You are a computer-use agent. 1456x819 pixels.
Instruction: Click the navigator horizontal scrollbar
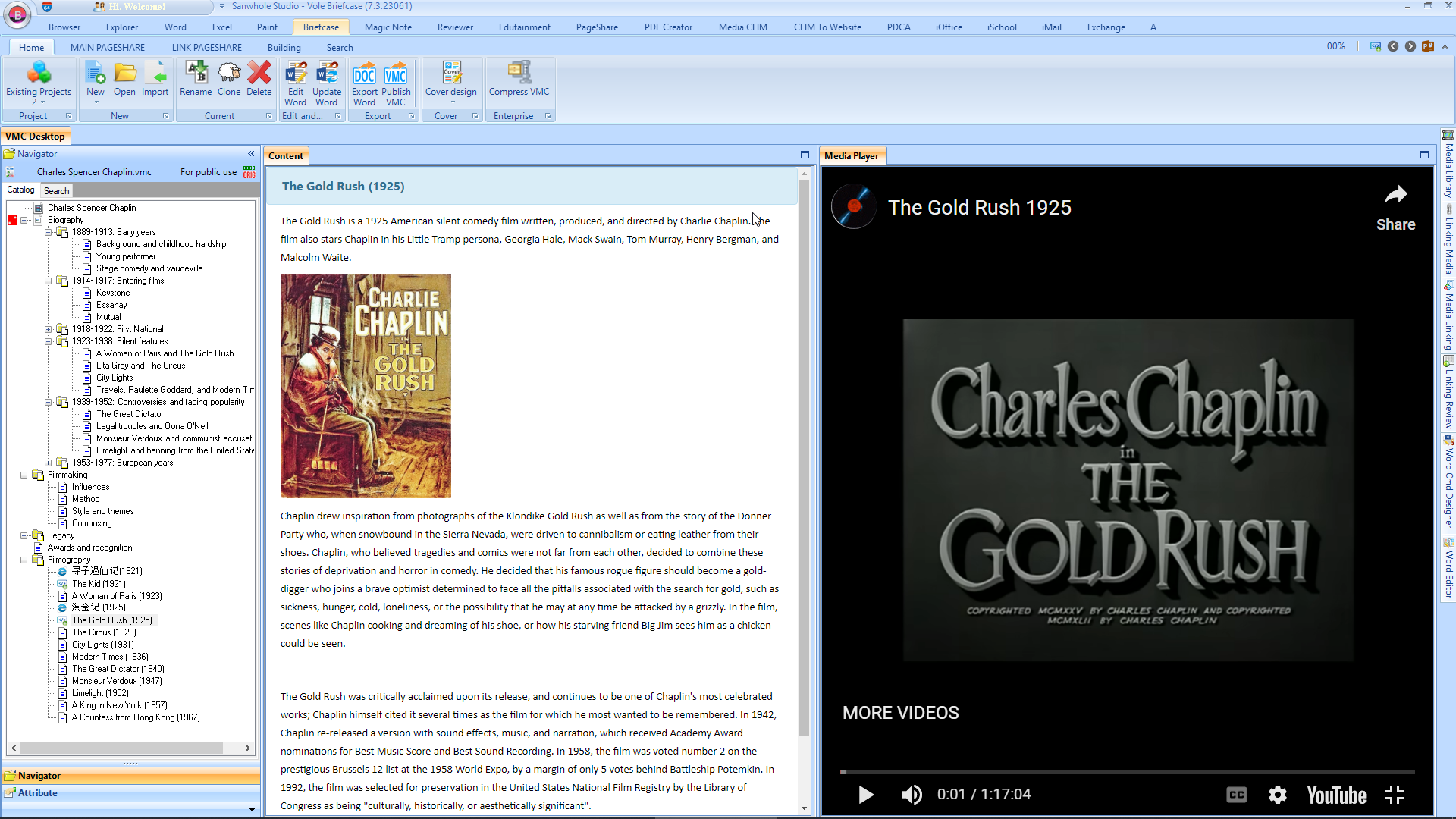[x=121, y=748]
